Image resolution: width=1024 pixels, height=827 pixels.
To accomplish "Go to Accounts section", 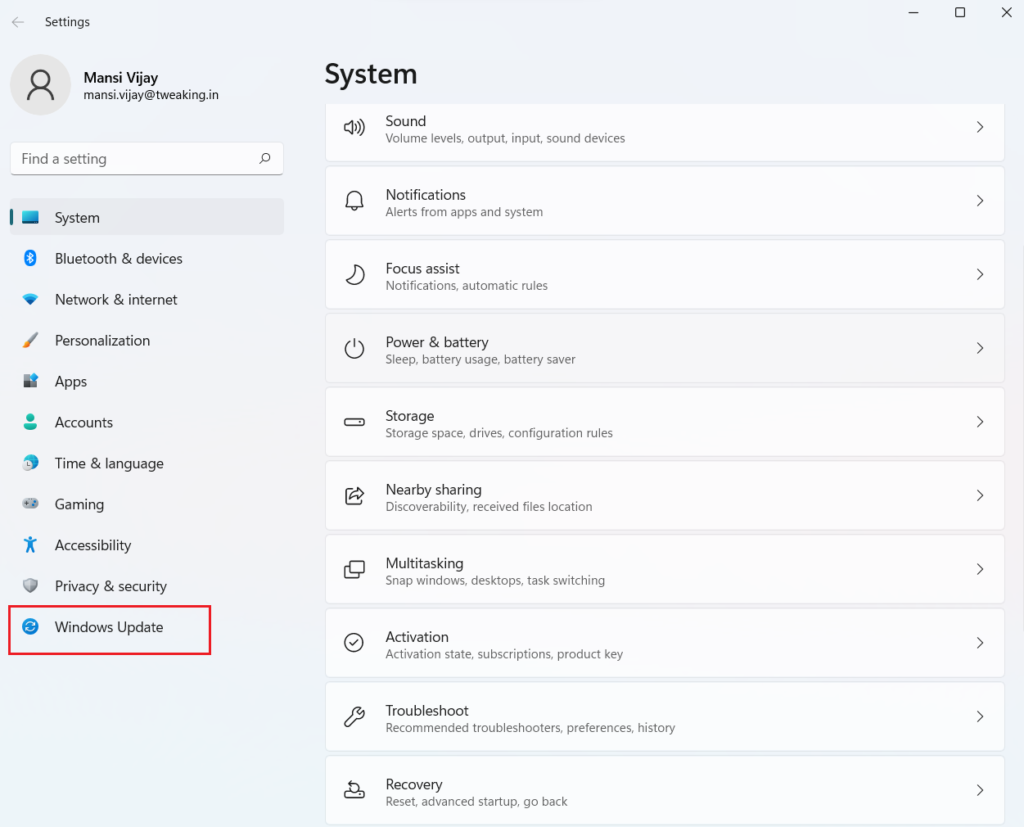I will 147,422.
